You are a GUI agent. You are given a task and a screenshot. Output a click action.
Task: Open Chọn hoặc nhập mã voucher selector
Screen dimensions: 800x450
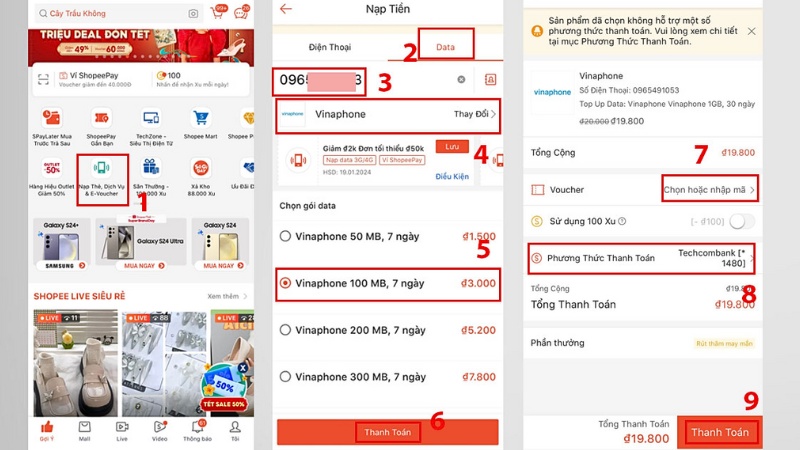pos(709,189)
